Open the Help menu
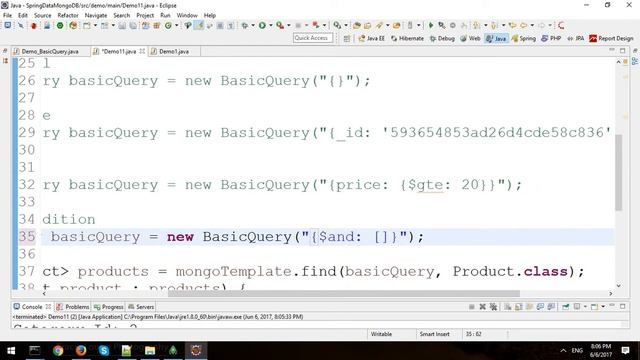640x360 pixels. pos(209,15)
